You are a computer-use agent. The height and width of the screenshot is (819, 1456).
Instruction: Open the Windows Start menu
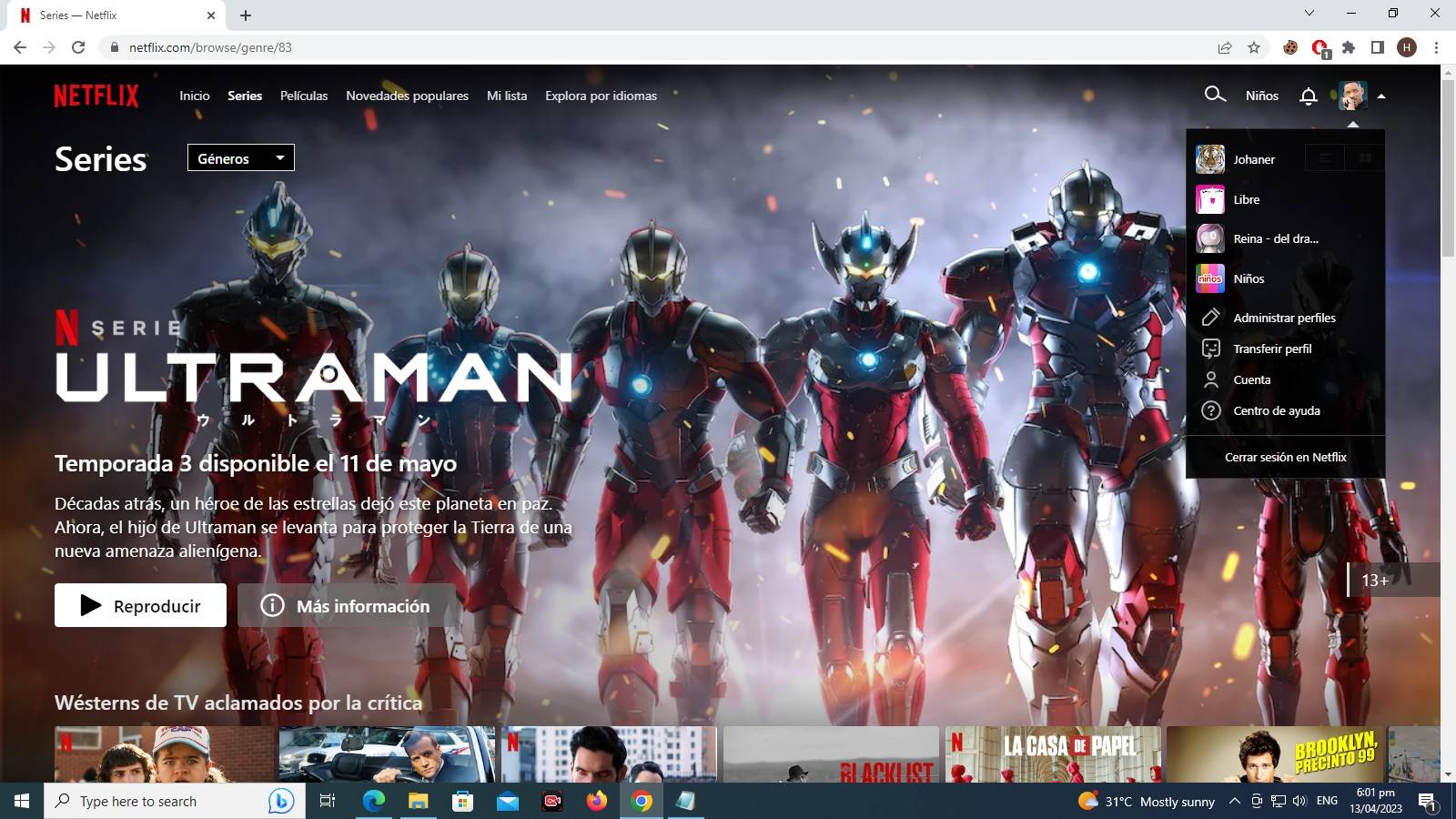point(22,801)
